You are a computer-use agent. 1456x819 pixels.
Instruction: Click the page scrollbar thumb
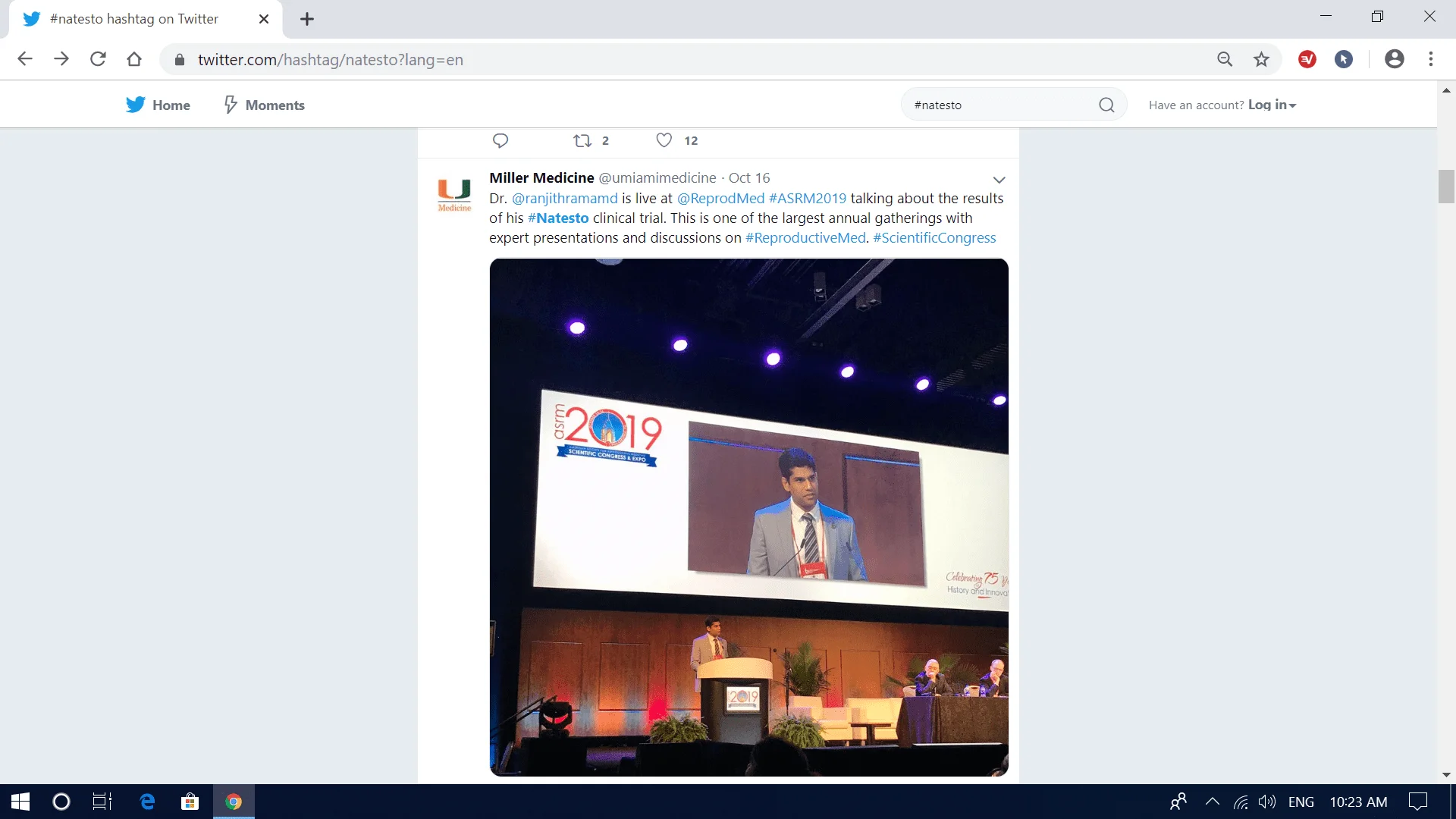[x=1446, y=187]
